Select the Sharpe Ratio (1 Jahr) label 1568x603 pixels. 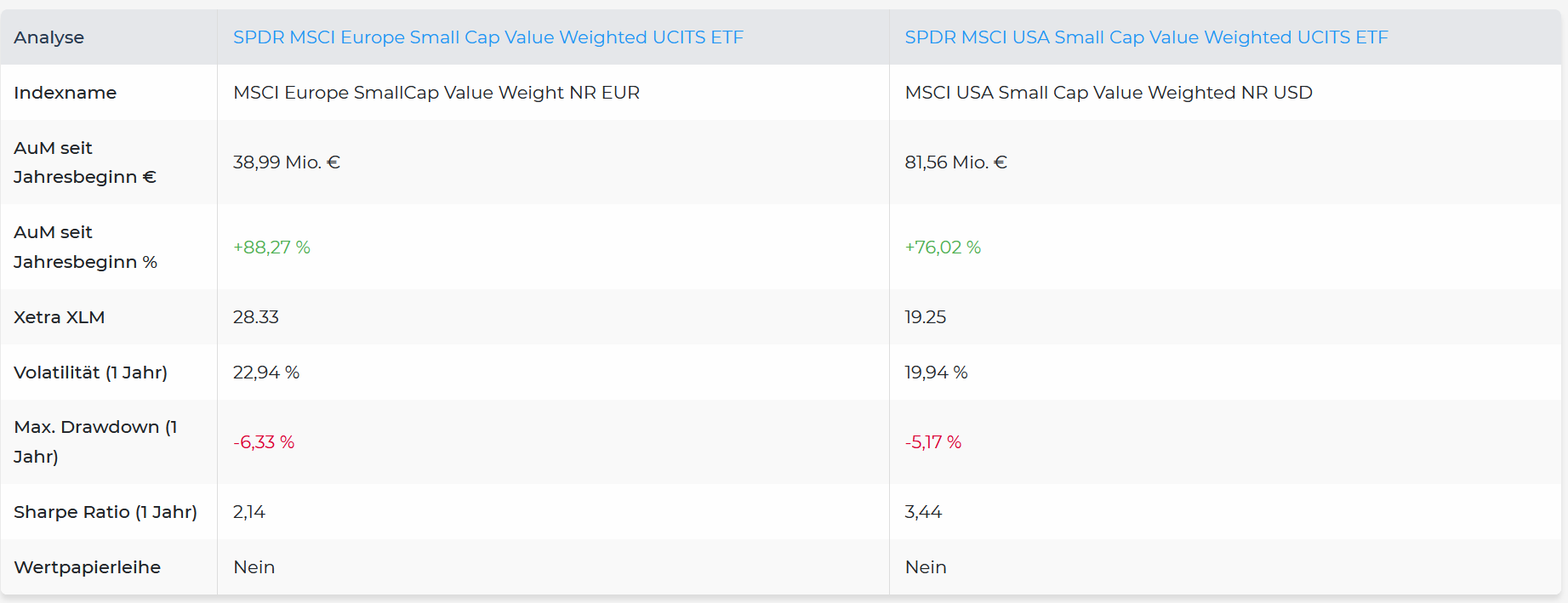pos(105,512)
